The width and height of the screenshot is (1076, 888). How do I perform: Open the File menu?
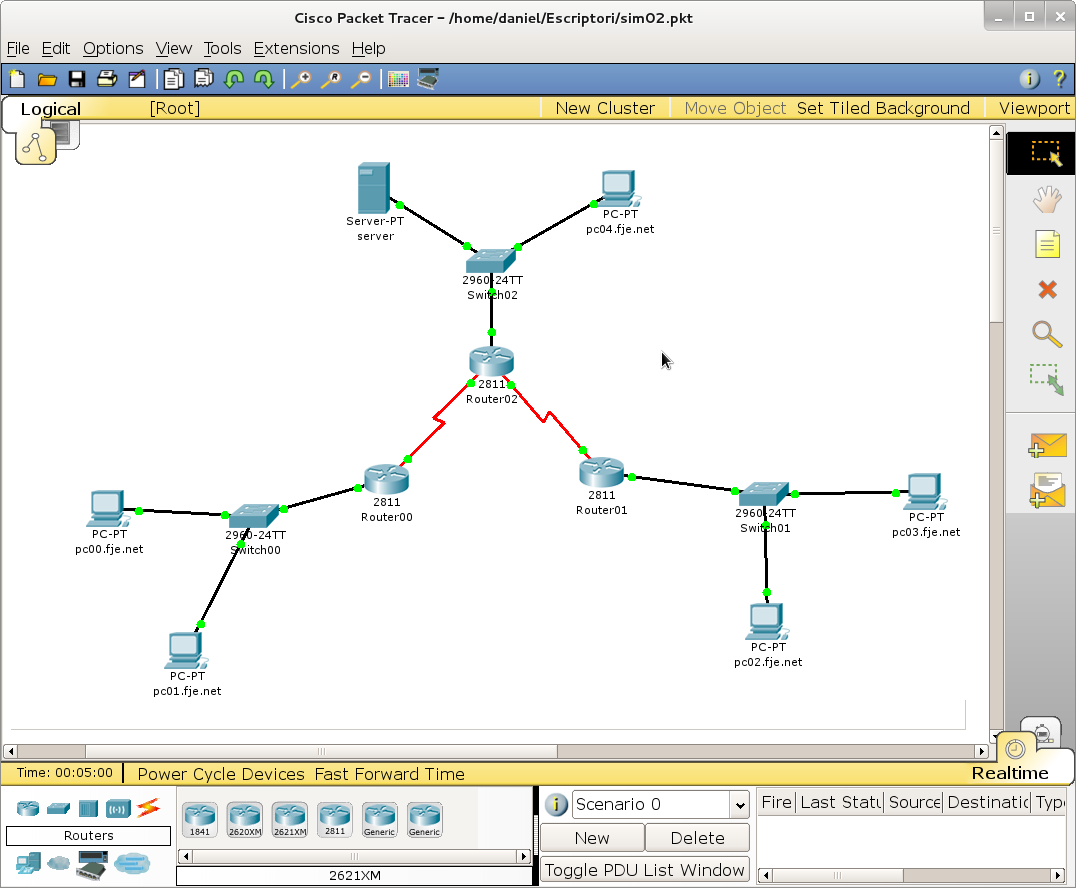18,49
